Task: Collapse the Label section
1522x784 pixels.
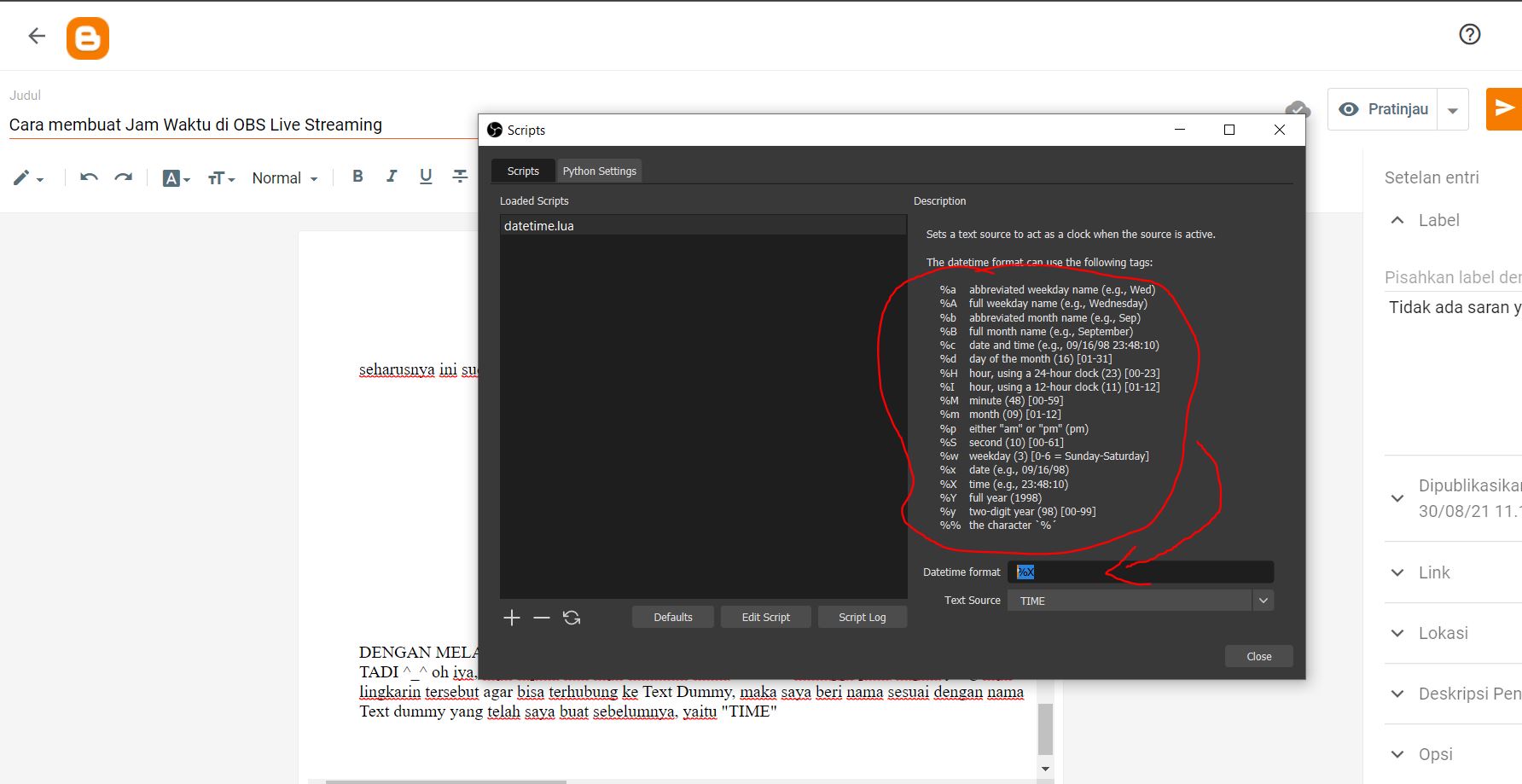Action: pyautogui.click(x=1397, y=220)
